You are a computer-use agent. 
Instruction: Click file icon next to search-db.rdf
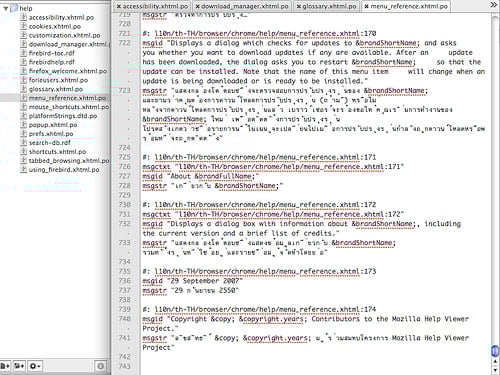click(23, 142)
